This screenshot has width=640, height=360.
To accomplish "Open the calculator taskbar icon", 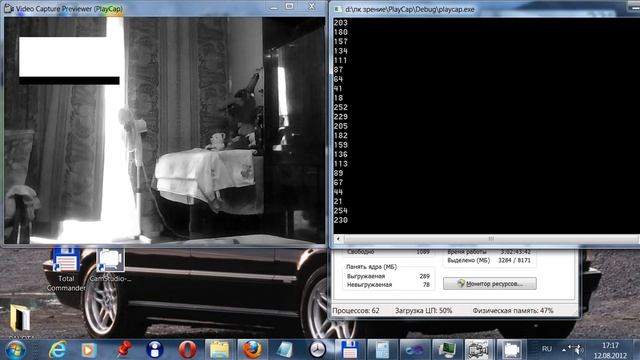I will click(382, 350).
